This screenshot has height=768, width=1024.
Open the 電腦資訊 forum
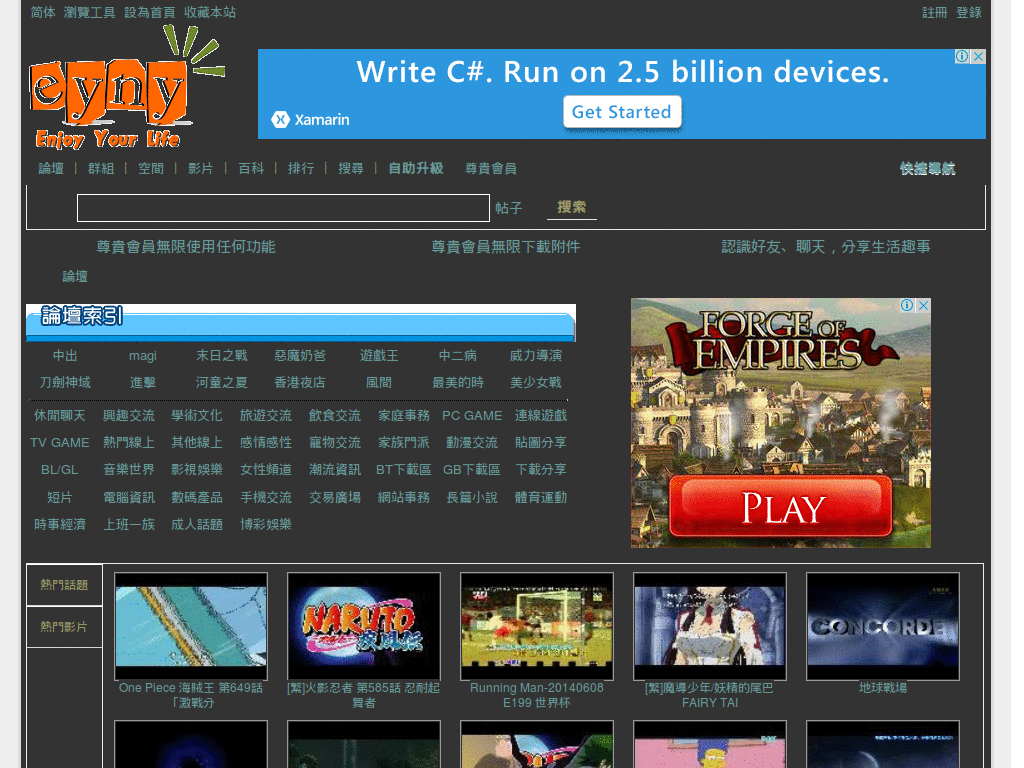pyautogui.click(x=129, y=498)
